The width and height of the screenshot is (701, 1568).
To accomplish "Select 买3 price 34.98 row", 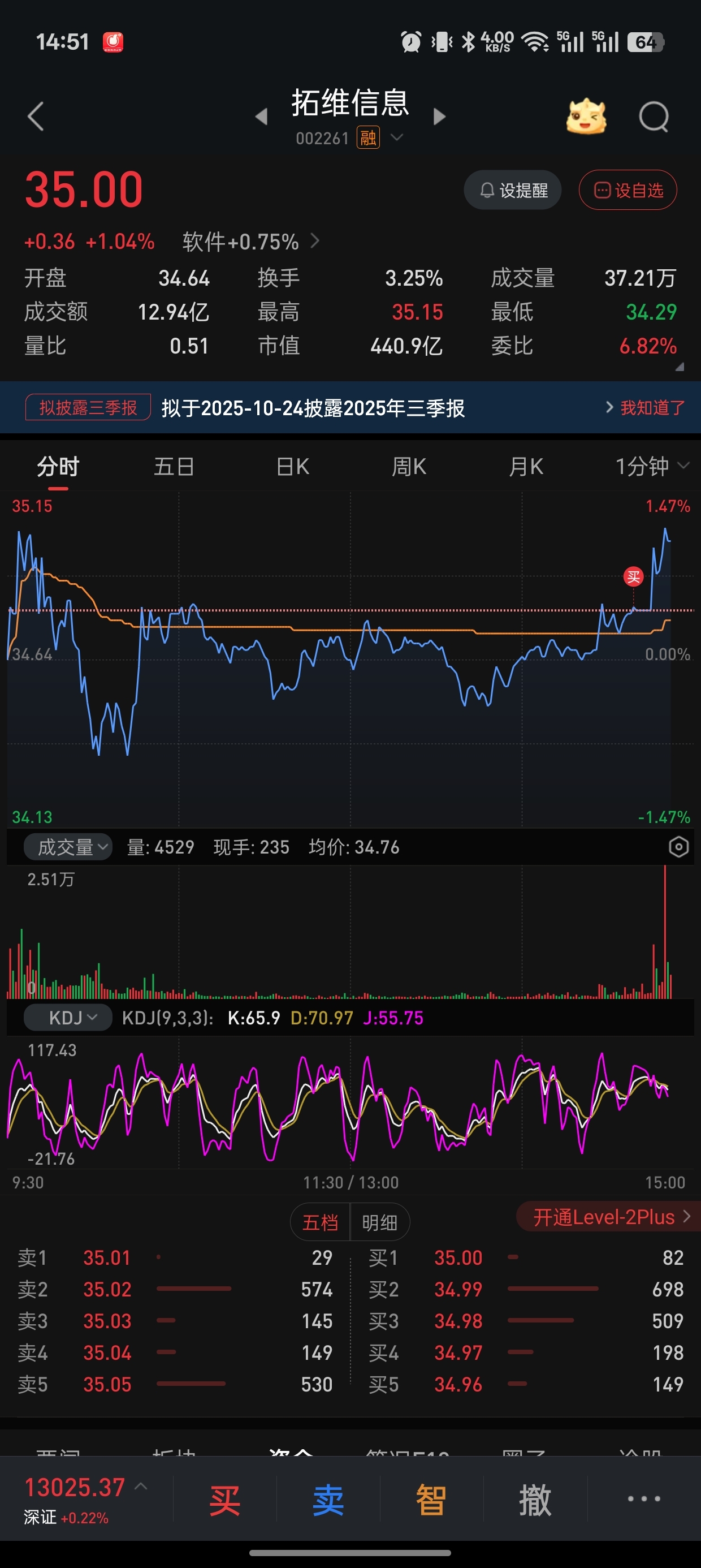I will [x=526, y=1321].
